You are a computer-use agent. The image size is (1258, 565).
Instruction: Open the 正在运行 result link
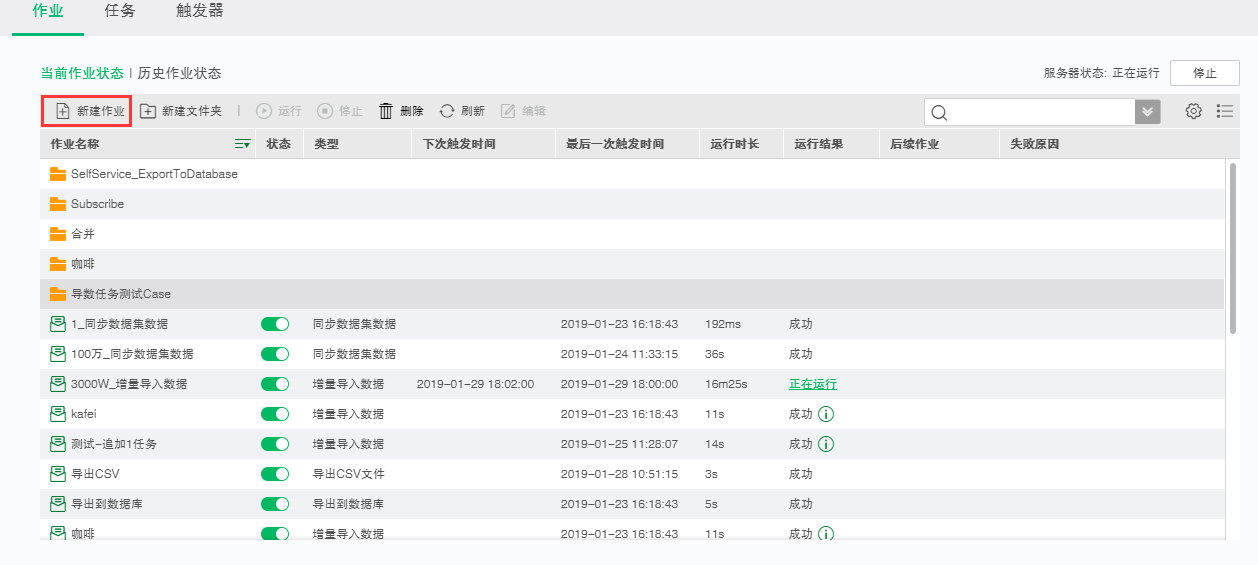pos(812,384)
